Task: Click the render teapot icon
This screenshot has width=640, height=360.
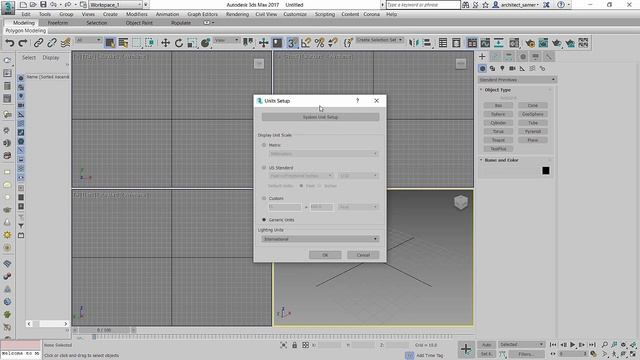Action: pyautogui.click(x=556, y=42)
